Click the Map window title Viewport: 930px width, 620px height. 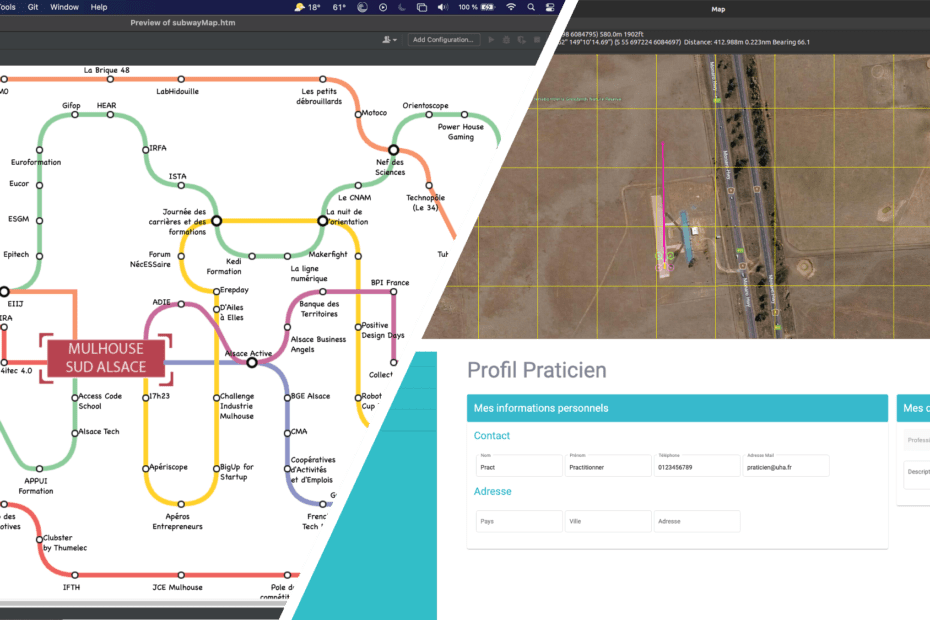[x=718, y=9]
